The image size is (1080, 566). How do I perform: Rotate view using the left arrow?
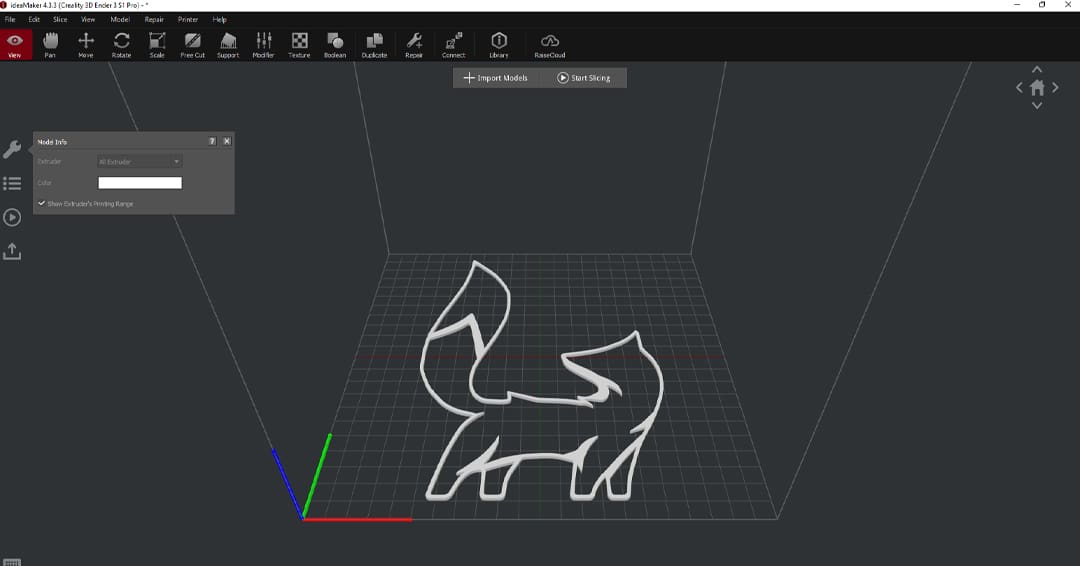pos(1019,87)
